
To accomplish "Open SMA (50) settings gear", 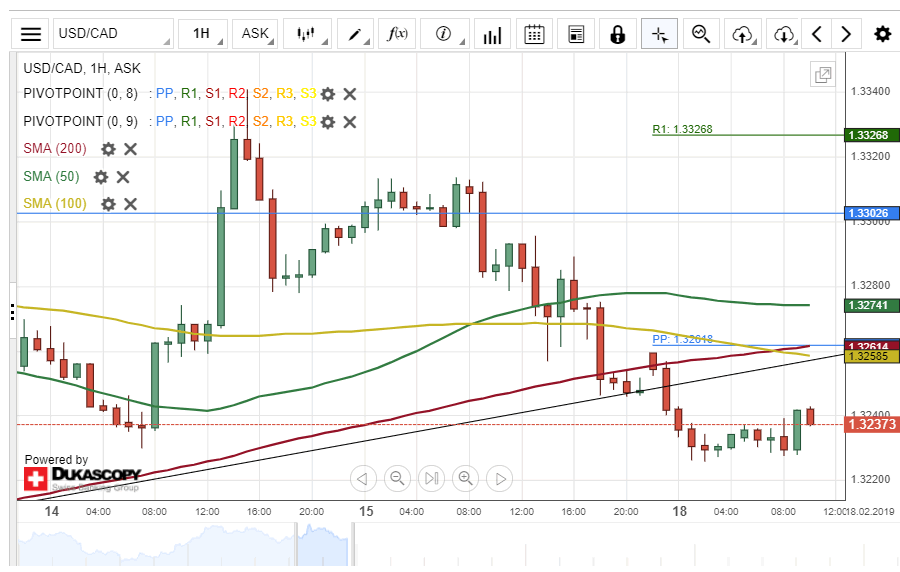I will (x=101, y=177).
